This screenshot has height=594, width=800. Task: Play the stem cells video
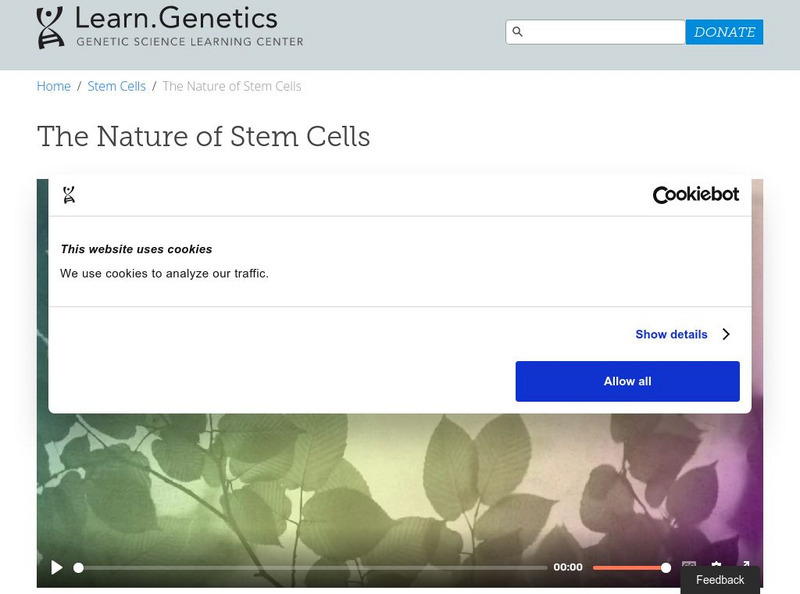coord(57,567)
